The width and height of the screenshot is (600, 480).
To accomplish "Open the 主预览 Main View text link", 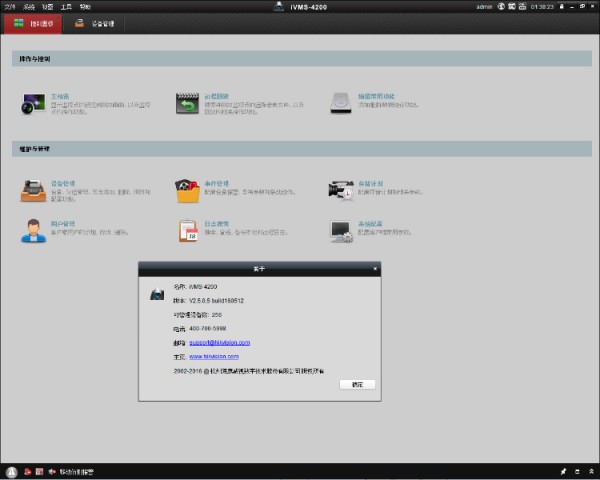I will [60, 96].
